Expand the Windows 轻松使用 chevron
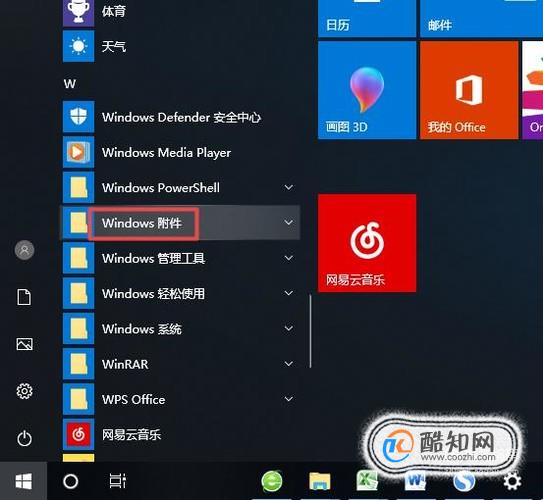 (x=288, y=293)
